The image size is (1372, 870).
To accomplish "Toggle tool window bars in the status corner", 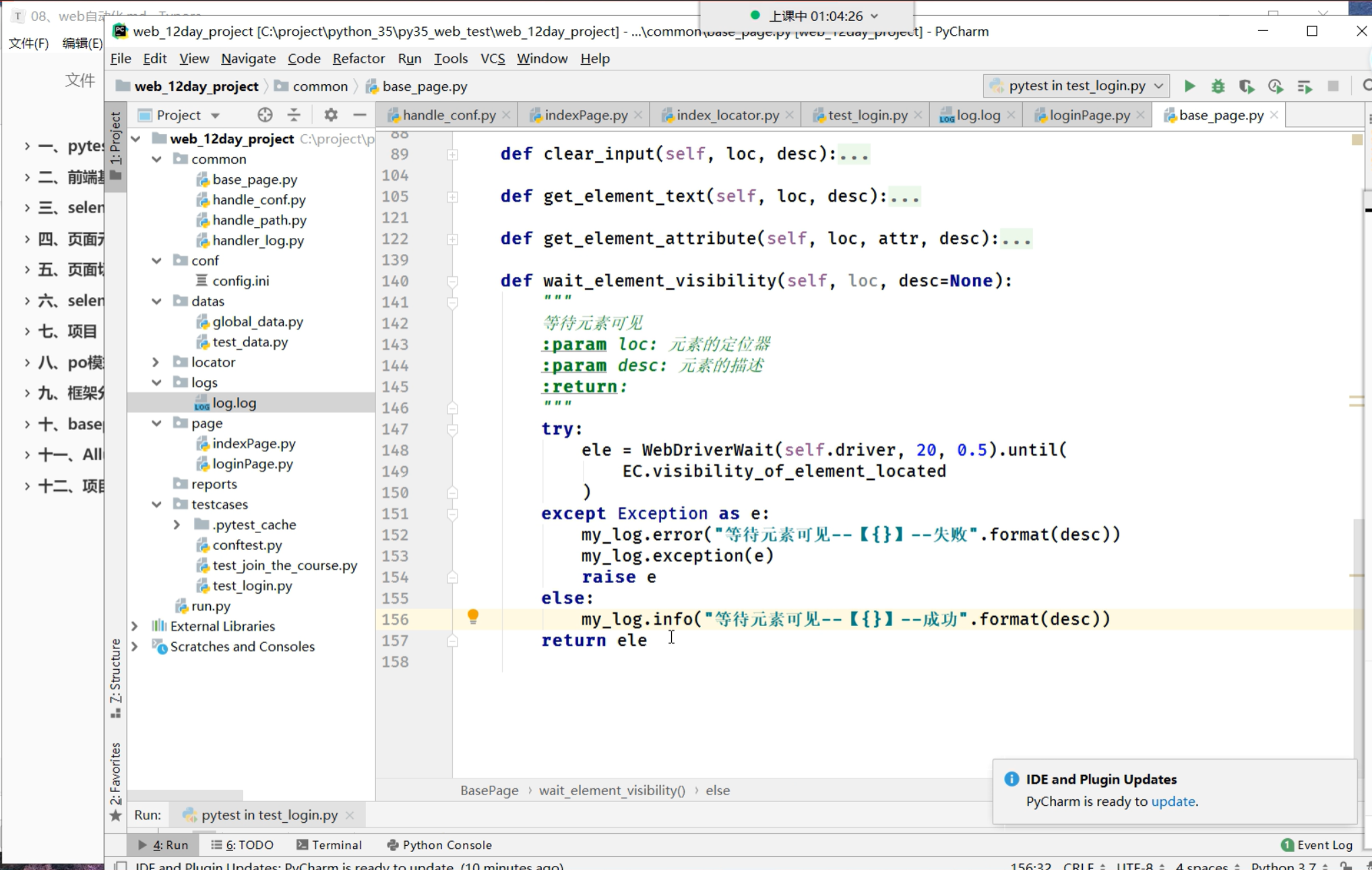I will [x=121, y=865].
